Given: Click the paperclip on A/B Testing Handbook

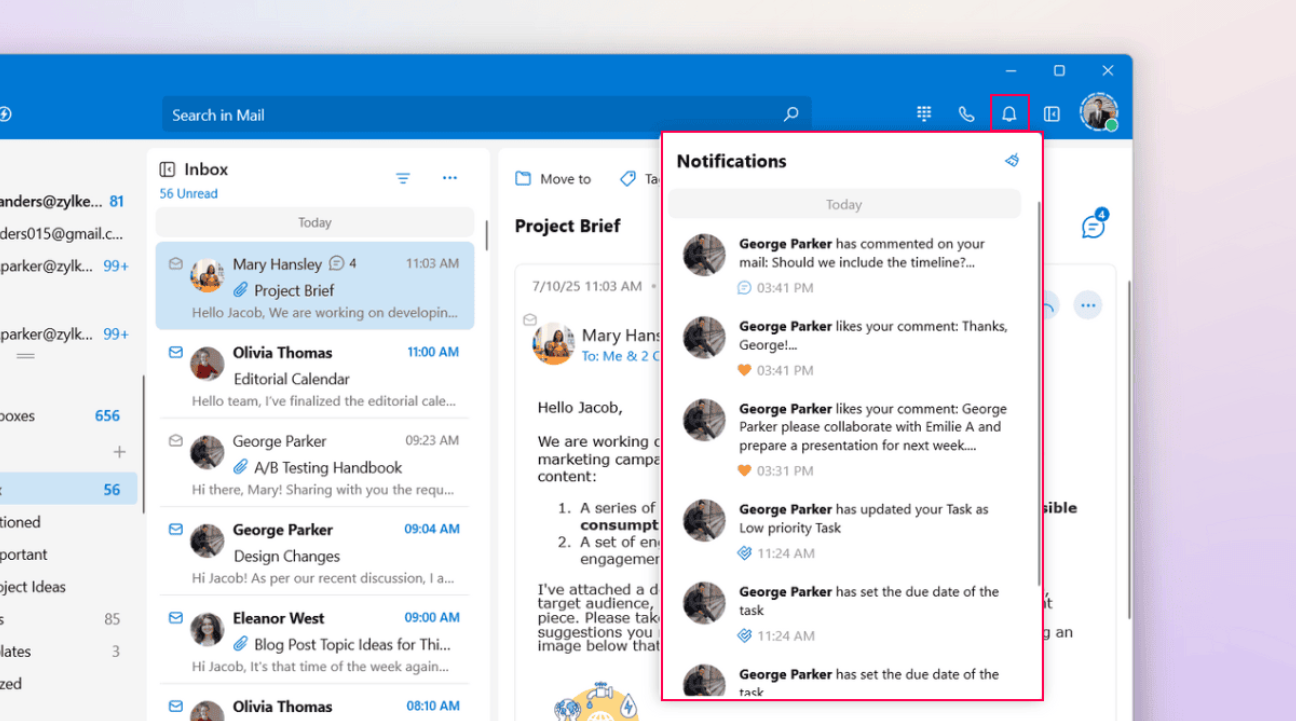Looking at the screenshot, I should [240, 467].
